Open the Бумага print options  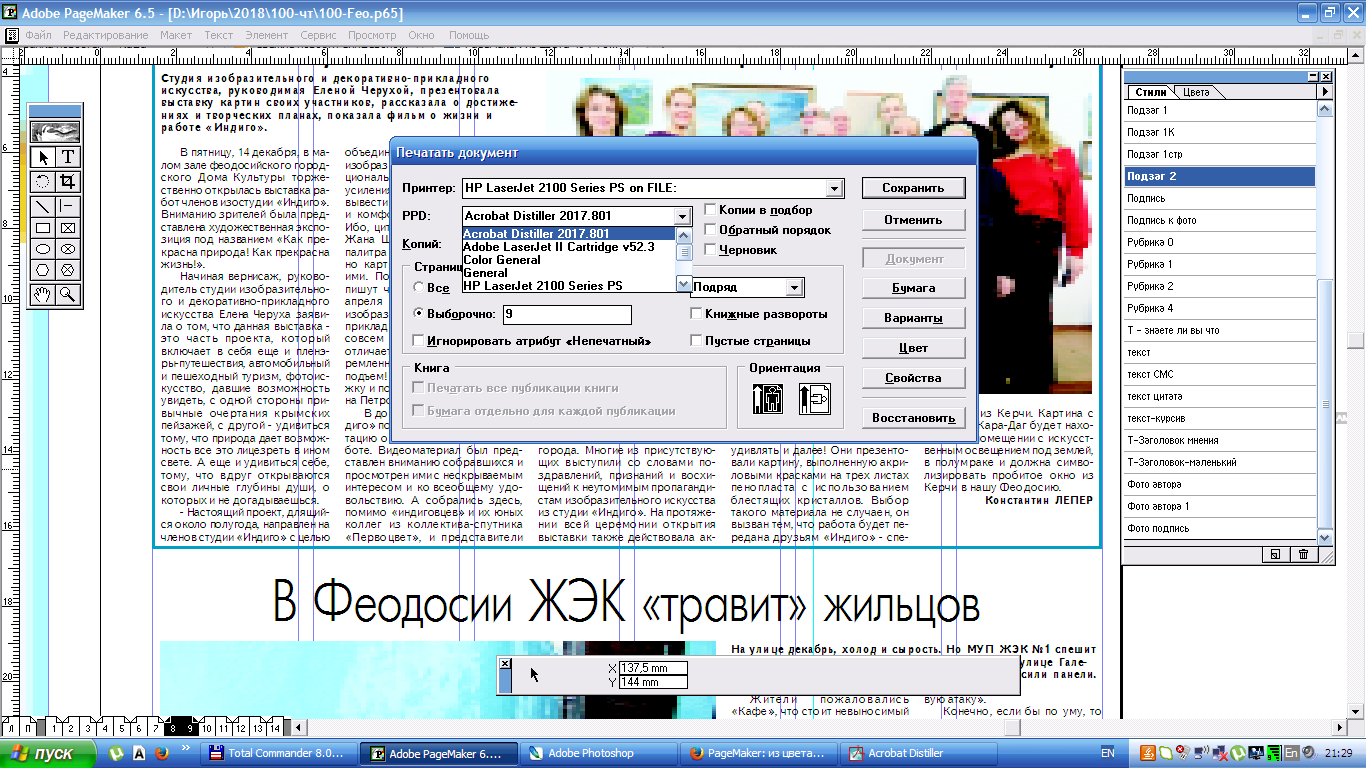pos(913,288)
